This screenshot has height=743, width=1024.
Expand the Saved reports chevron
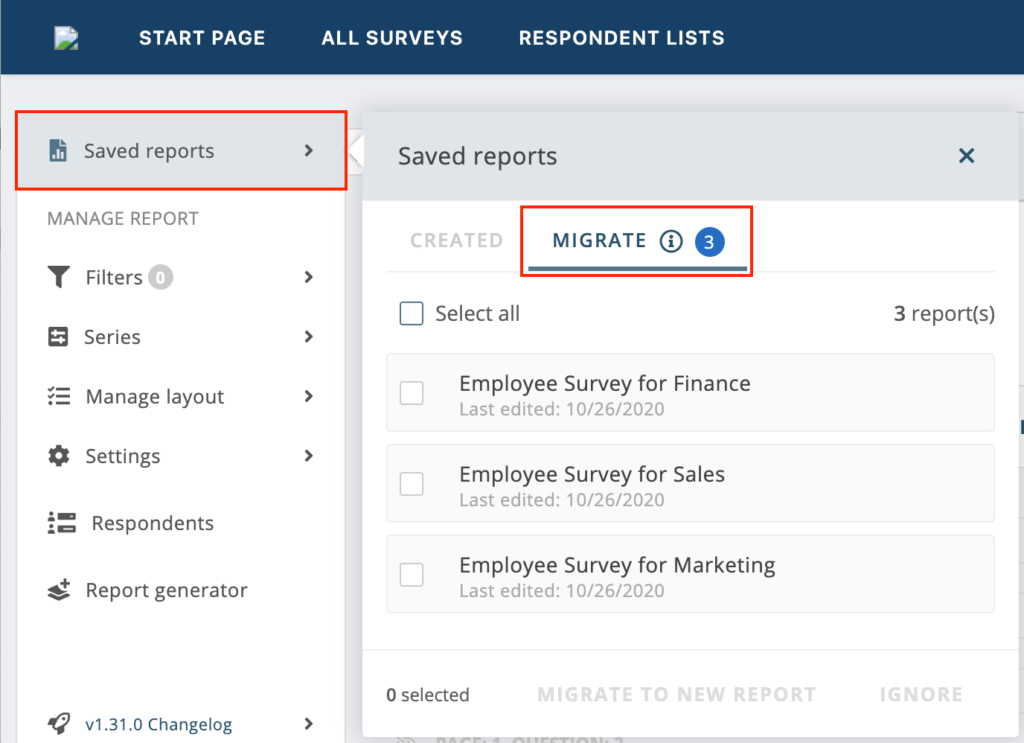[309, 151]
